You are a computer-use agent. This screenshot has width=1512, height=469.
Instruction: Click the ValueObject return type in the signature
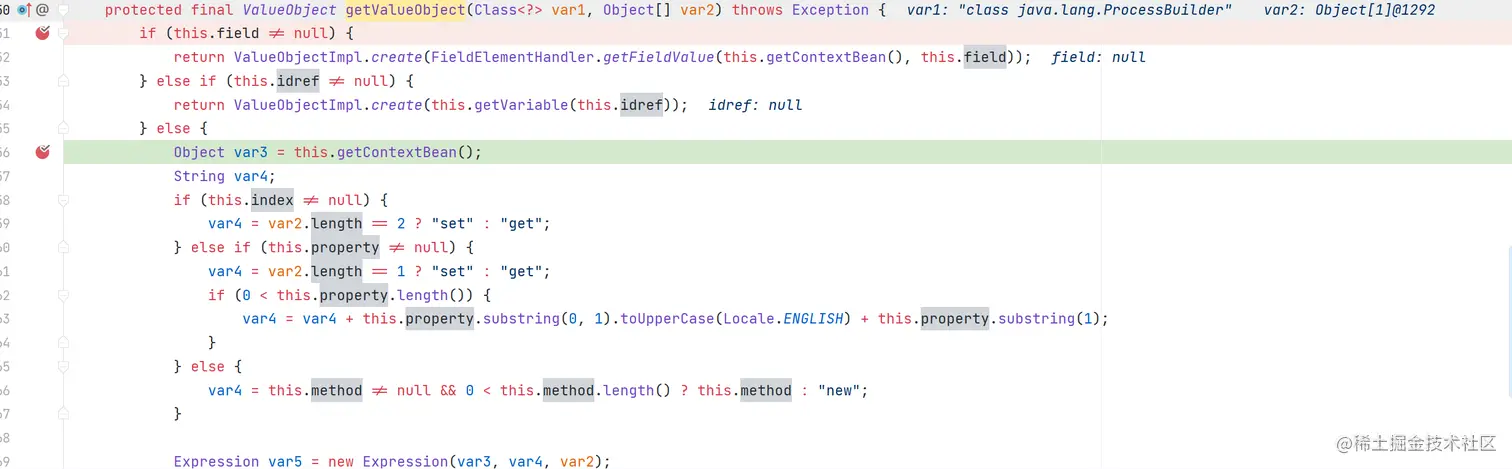[290, 10]
